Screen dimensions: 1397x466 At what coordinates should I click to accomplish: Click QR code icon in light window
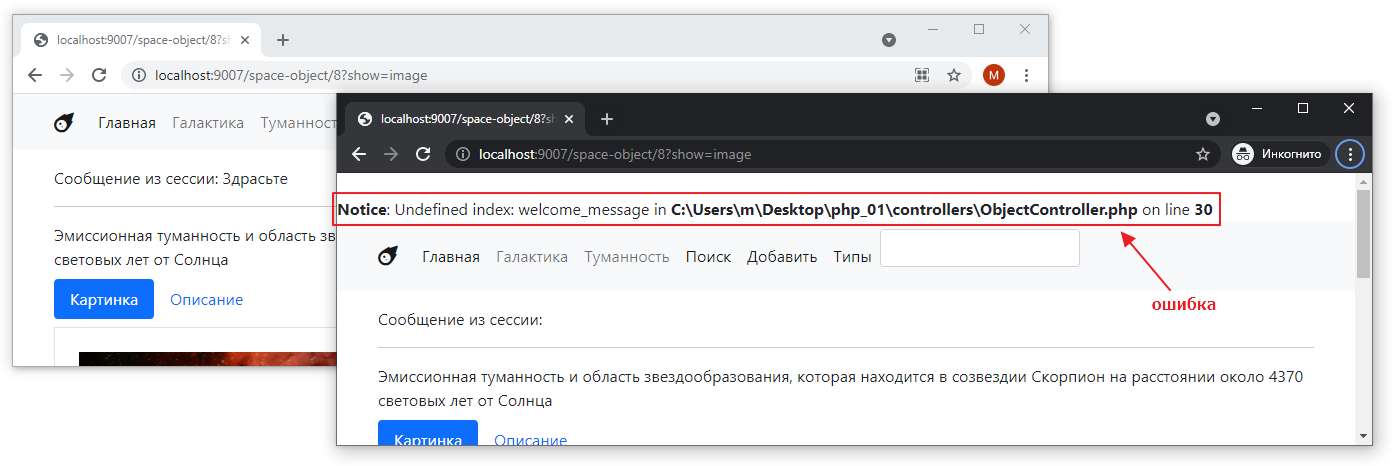pos(922,75)
